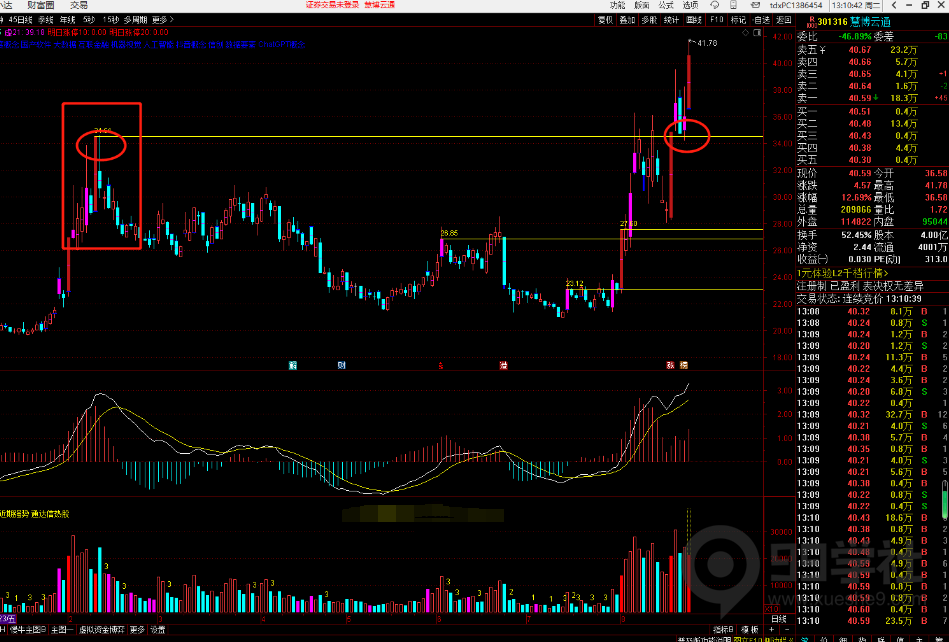The width and height of the screenshot is (949, 642).
Task: Open the 多周期 multi-period selector
Action: 135,19
